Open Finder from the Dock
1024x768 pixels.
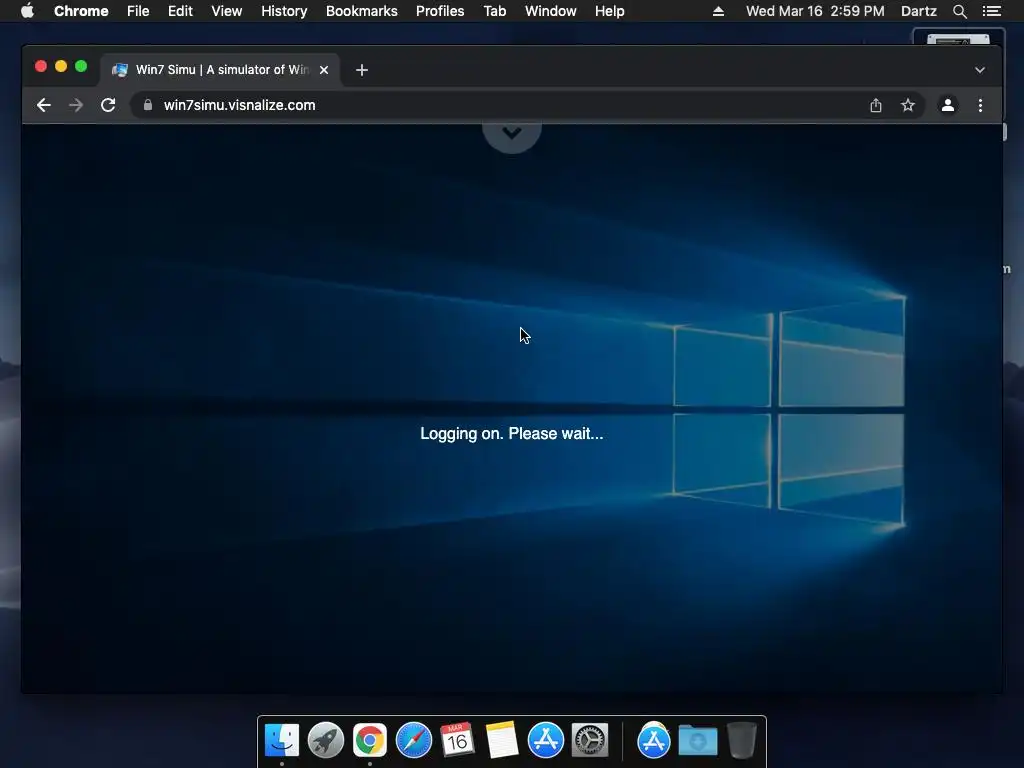pyautogui.click(x=282, y=740)
